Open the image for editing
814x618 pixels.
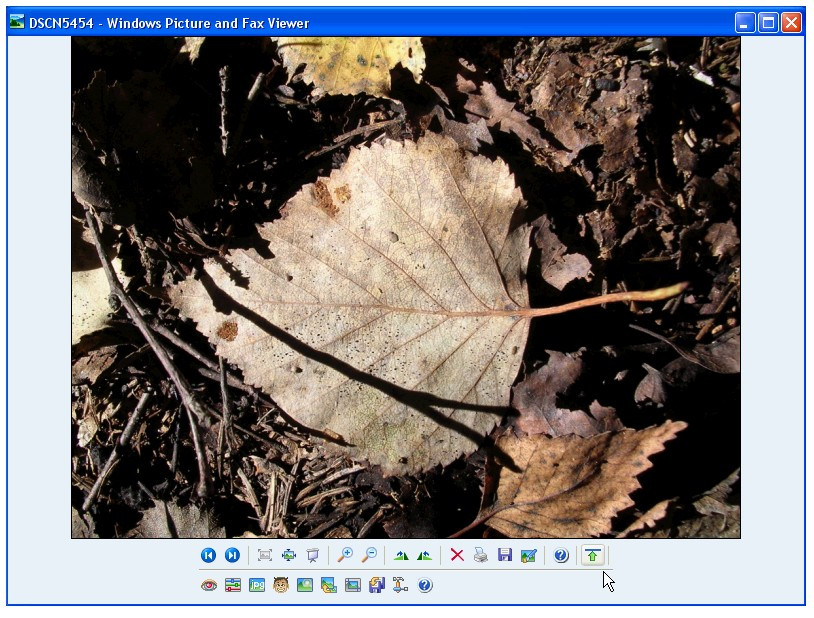[528, 555]
